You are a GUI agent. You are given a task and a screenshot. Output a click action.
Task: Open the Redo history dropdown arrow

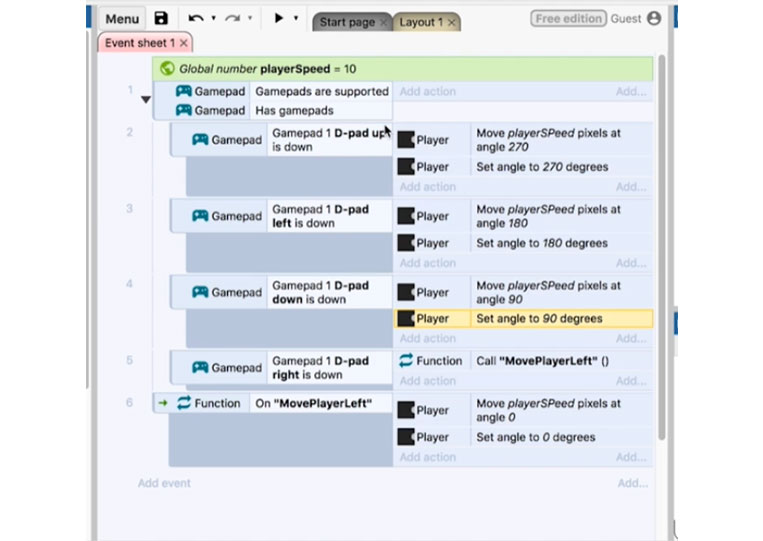pos(250,18)
